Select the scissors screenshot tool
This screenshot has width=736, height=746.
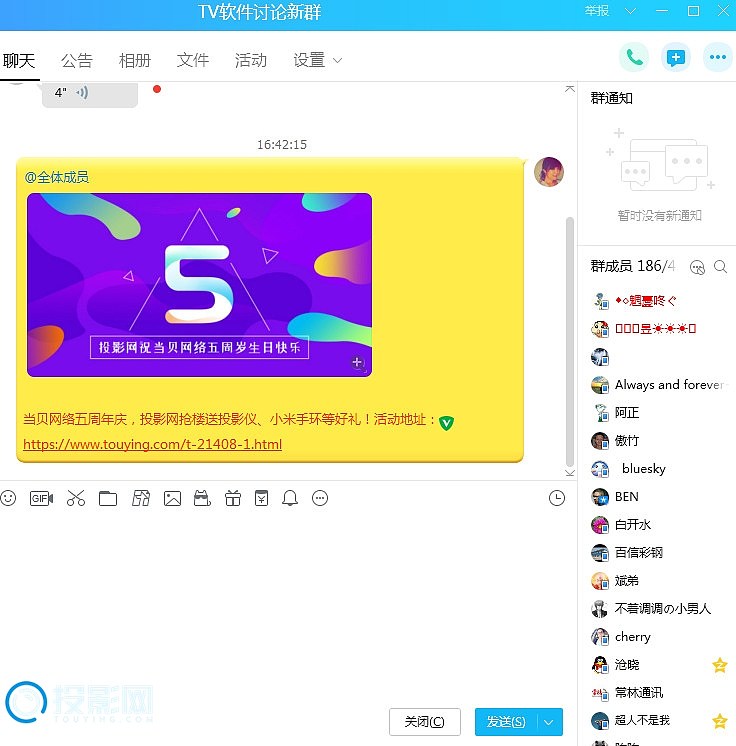click(76, 498)
